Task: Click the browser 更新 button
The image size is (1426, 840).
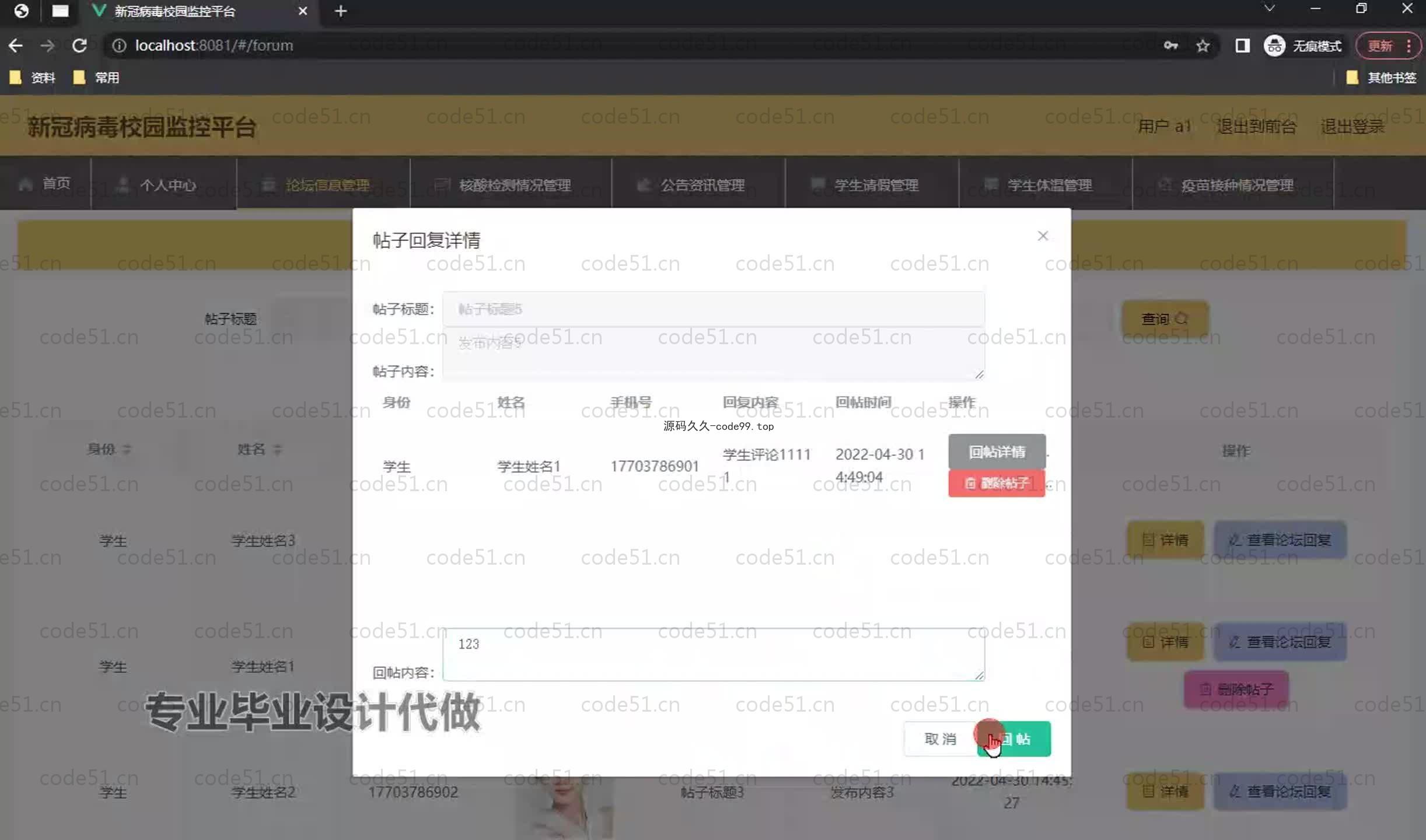Action: [x=1380, y=45]
